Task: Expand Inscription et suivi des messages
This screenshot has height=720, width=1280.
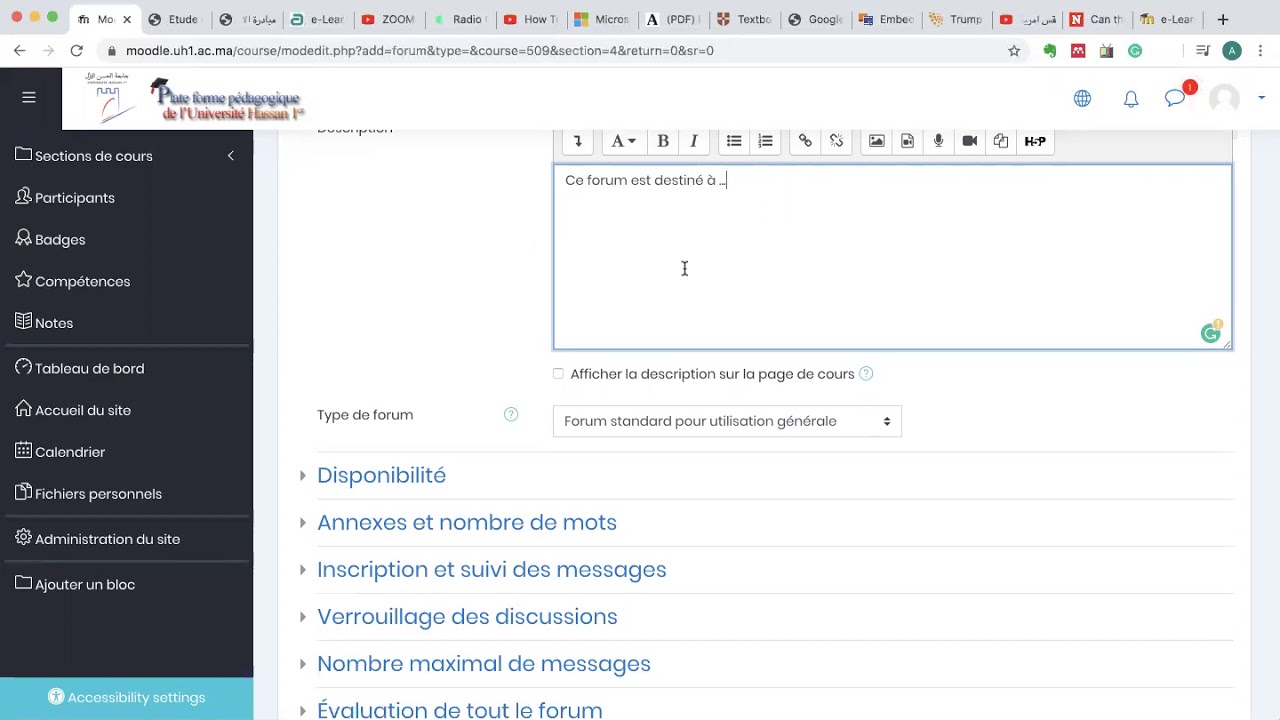Action: click(491, 569)
